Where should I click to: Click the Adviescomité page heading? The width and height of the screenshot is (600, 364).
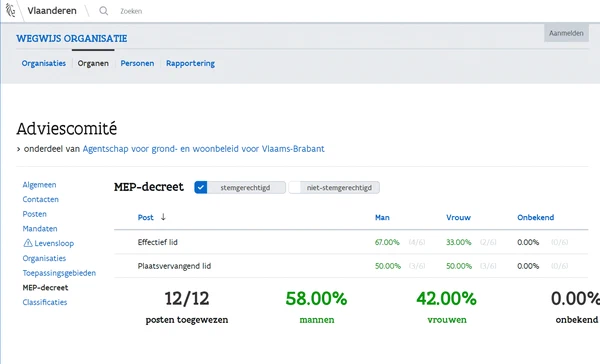(67, 129)
